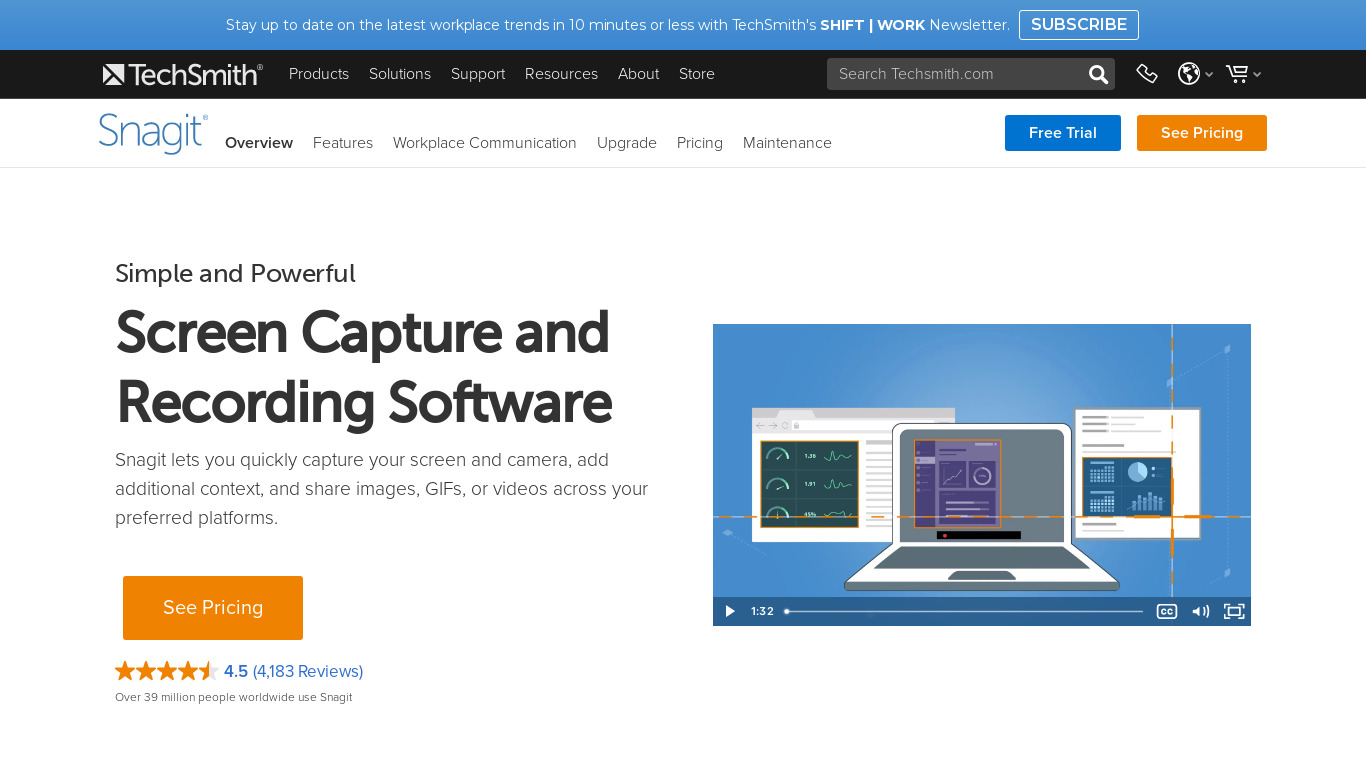This screenshot has height=768, width=1366.
Task: Click the star rating icons
Action: (x=167, y=671)
